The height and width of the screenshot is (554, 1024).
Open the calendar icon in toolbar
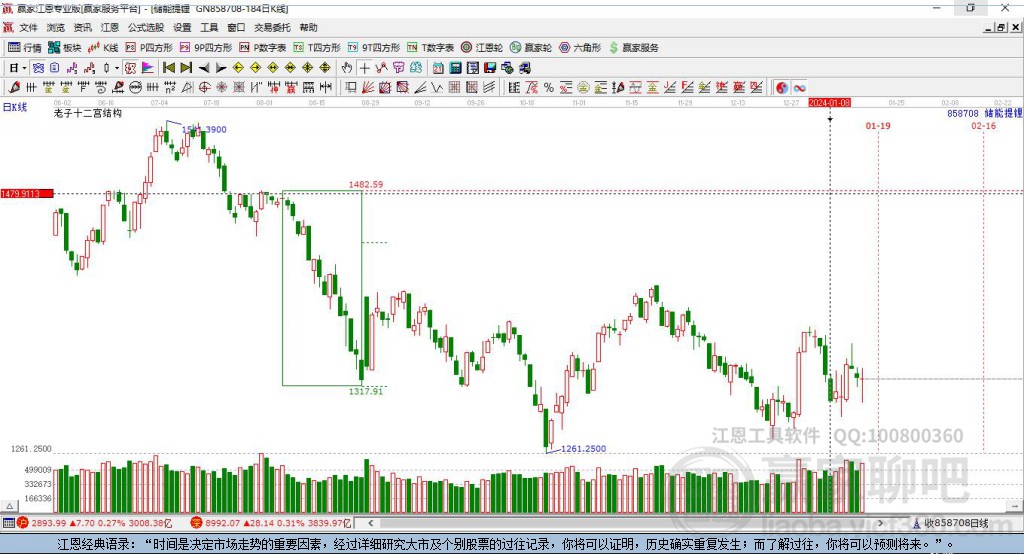pos(438,68)
